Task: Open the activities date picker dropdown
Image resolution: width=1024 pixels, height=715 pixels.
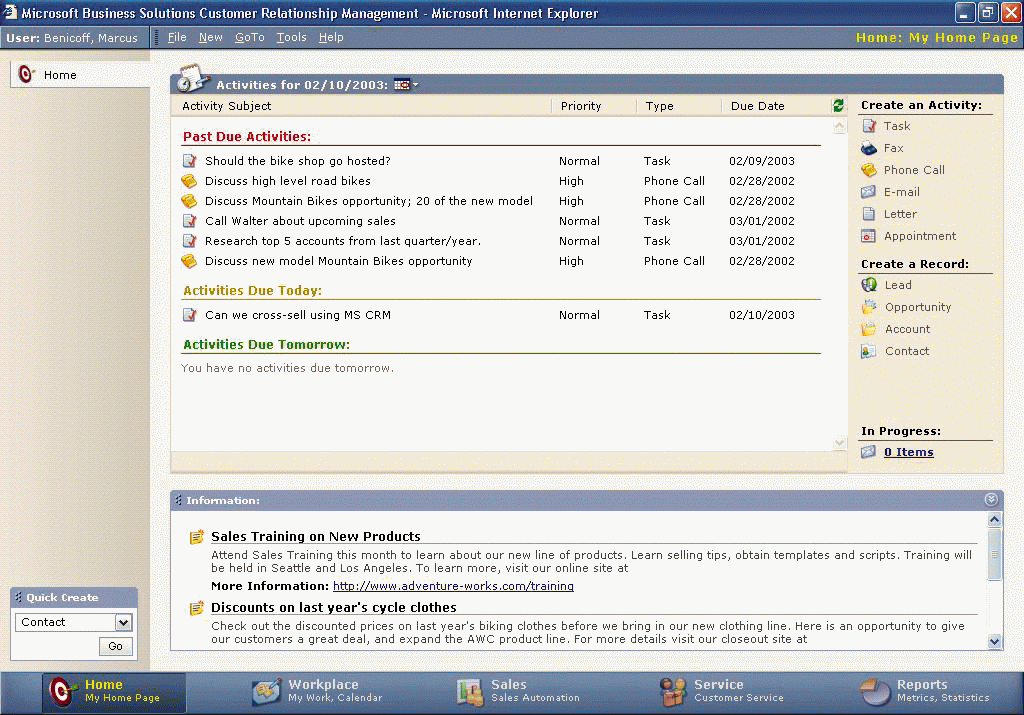Action: click(405, 85)
